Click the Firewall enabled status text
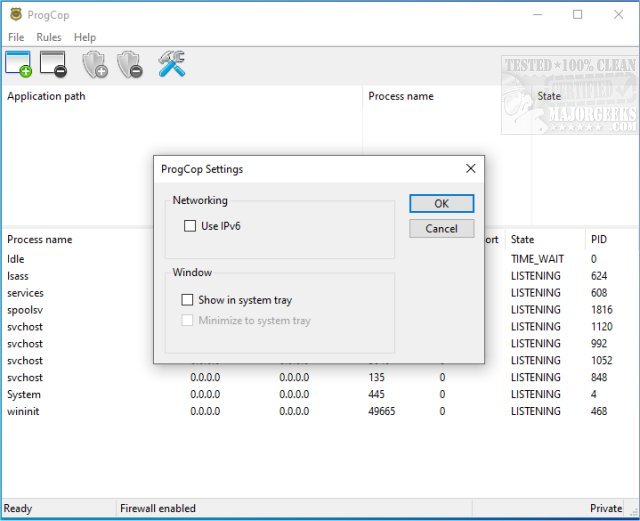Image resolution: width=640 pixels, height=521 pixels. click(158, 508)
